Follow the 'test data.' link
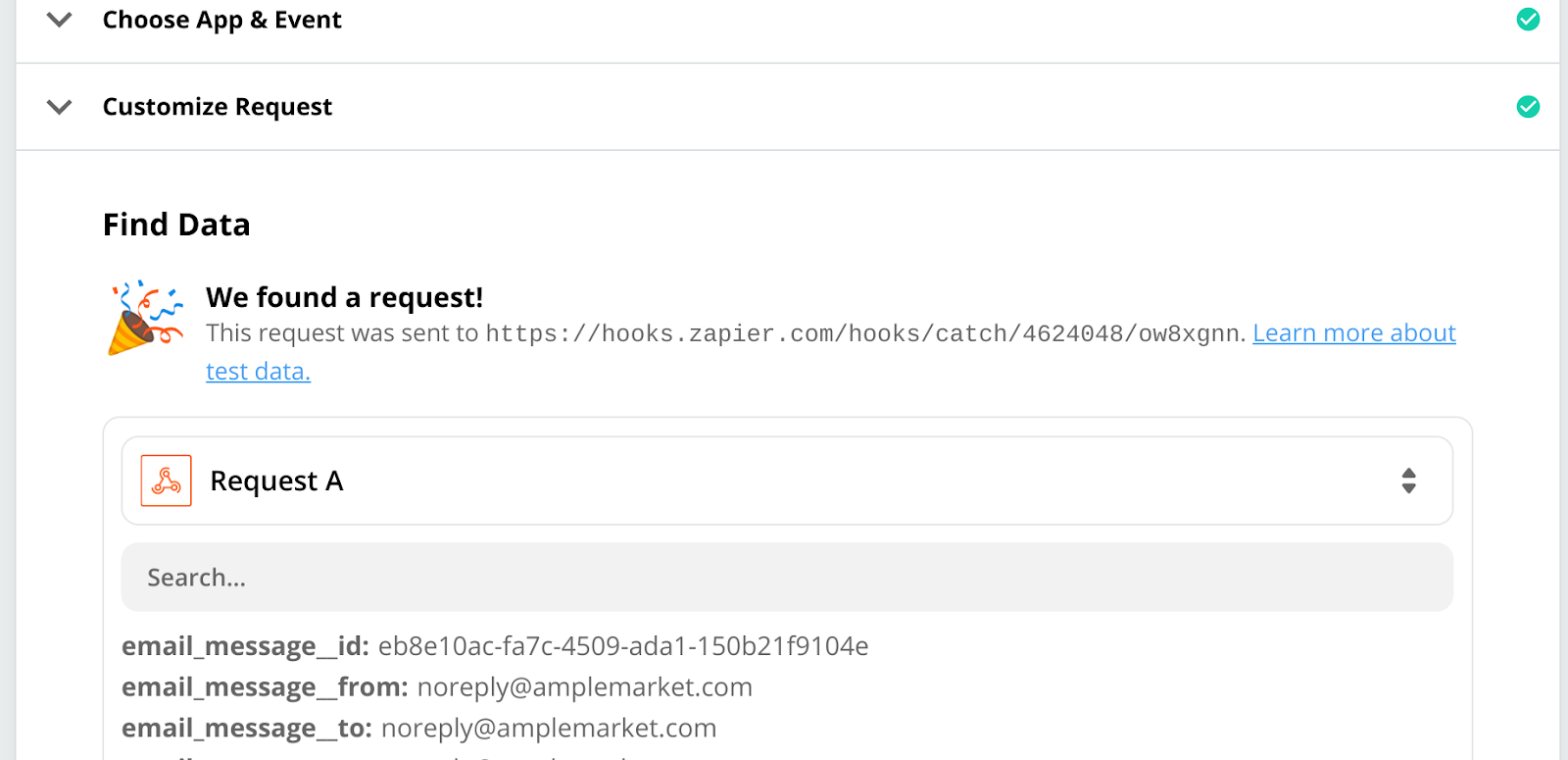 coord(258,372)
